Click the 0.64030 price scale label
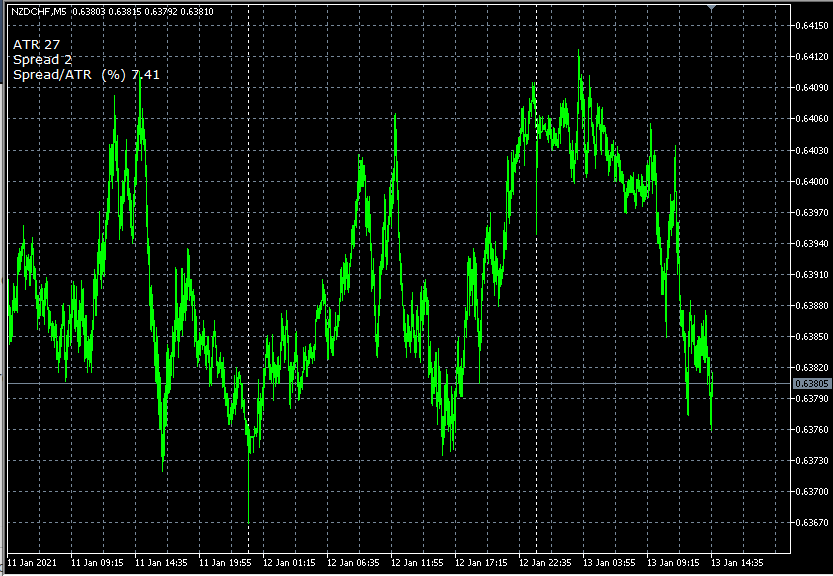Screen dimensions: 833x576 click(812, 151)
